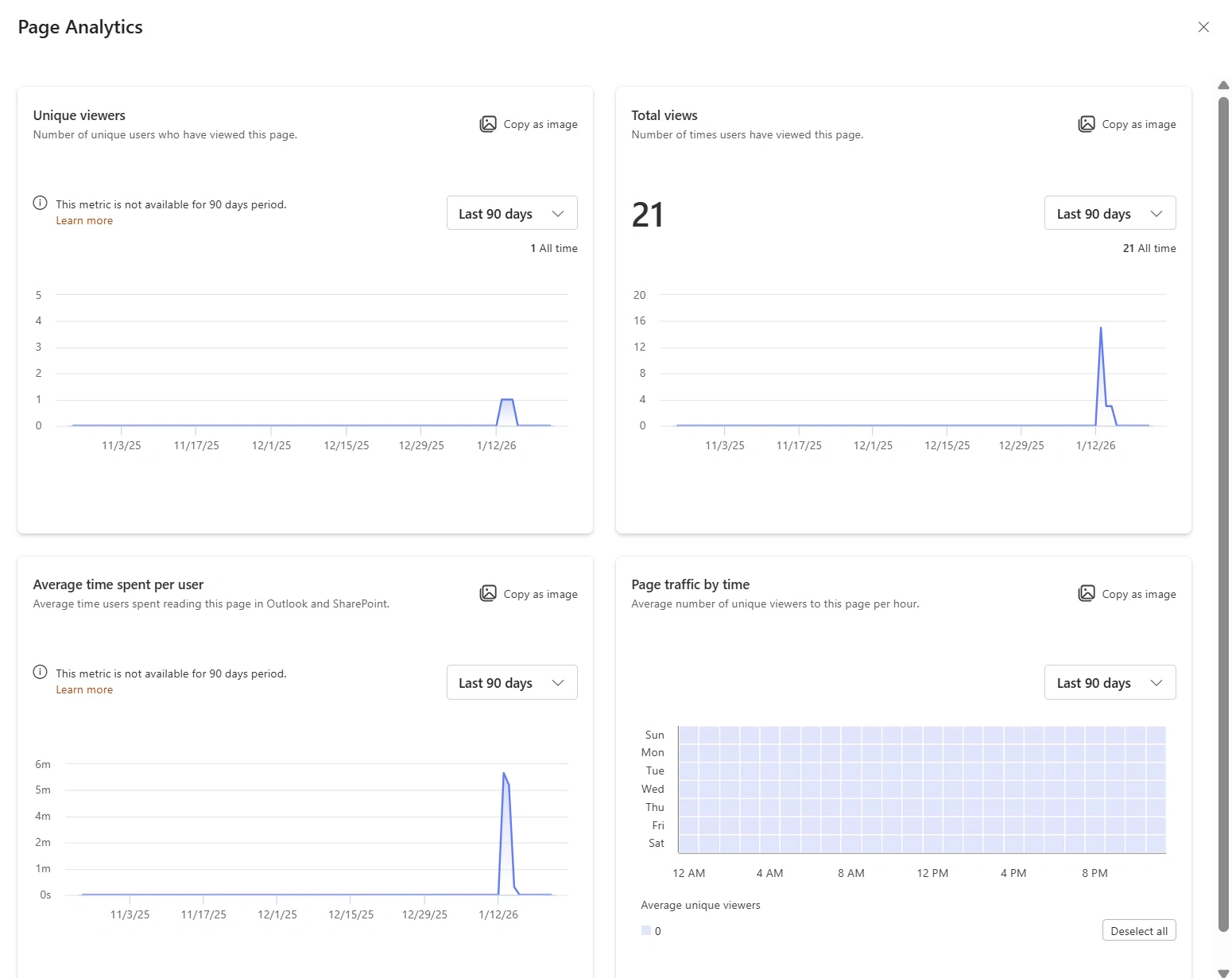Click info icon in Average time spent card
This screenshot has height=978, width=1232.
[x=40, y=673]
